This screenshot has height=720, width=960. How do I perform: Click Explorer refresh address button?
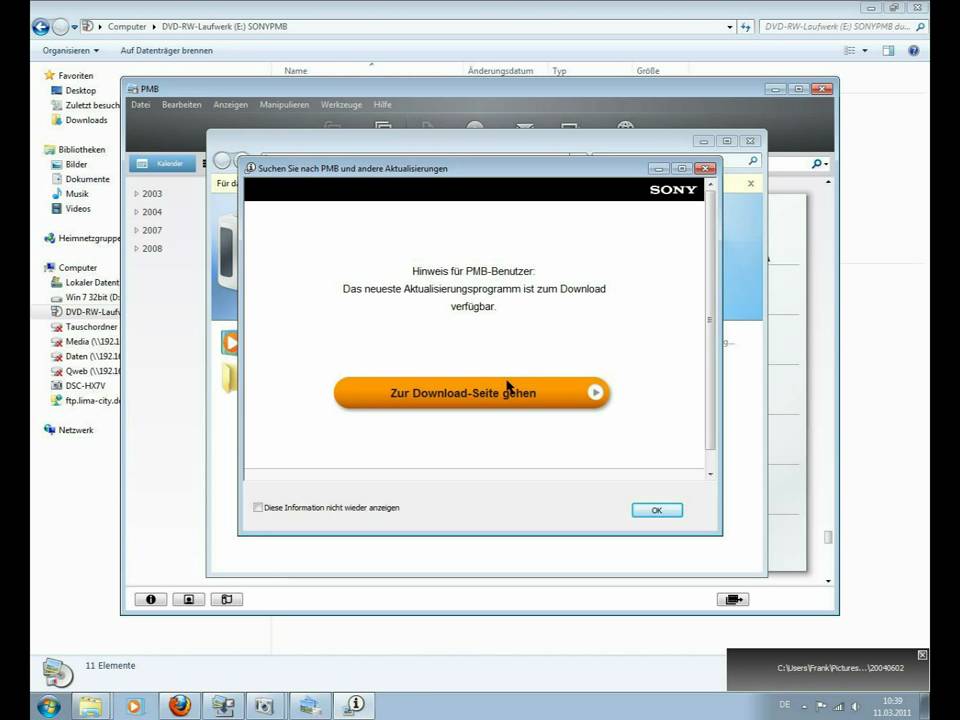745,27
